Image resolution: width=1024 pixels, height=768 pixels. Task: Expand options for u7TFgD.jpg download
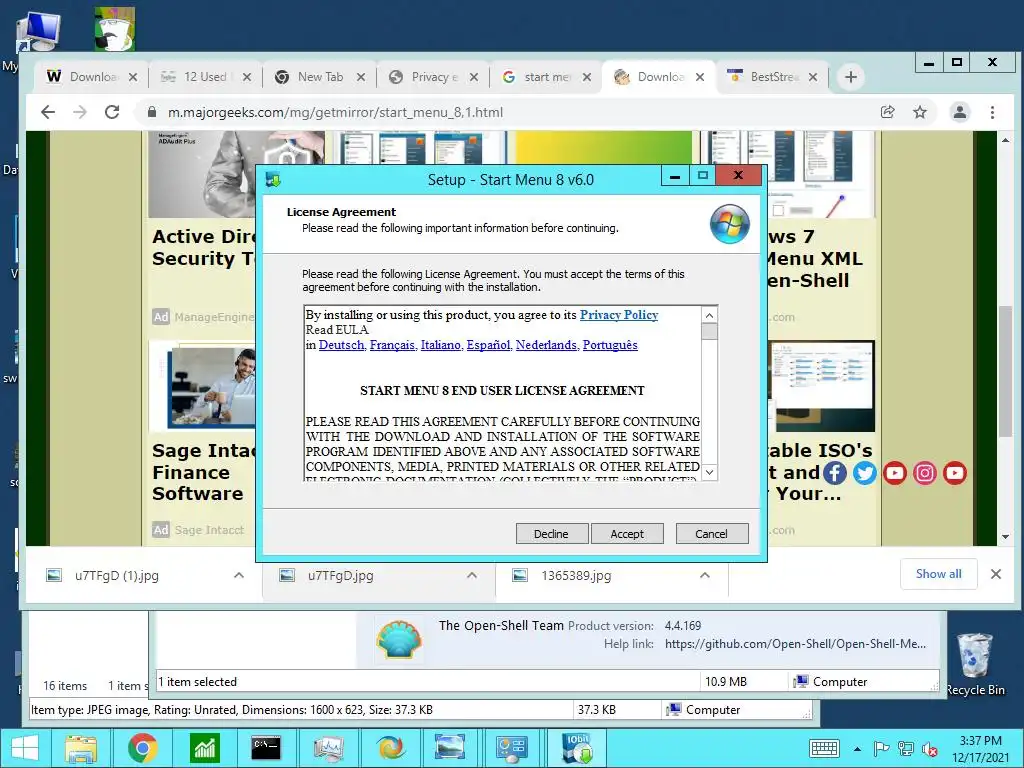[472, 575]
